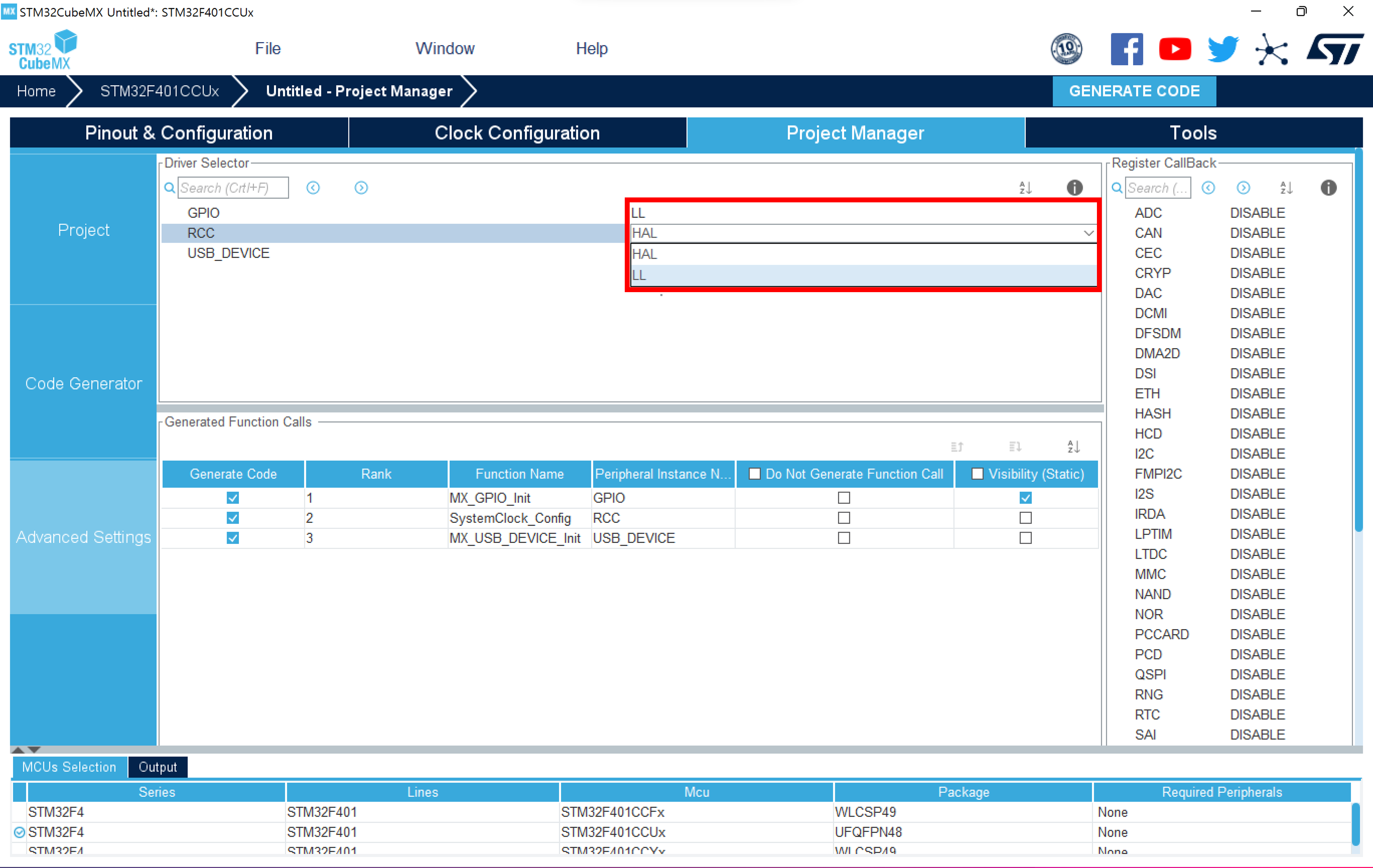The image size is (1373, 868).
Task: Switch to the Tools tab
Action: pyautogui.click(x=1193, y=133)
